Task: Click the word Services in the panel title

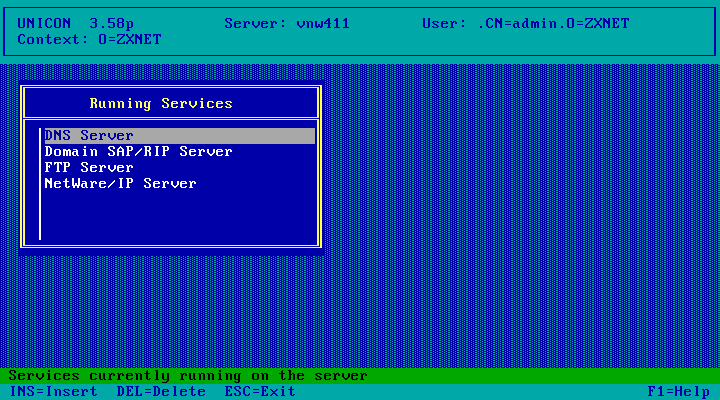Action: coord(197,104)
